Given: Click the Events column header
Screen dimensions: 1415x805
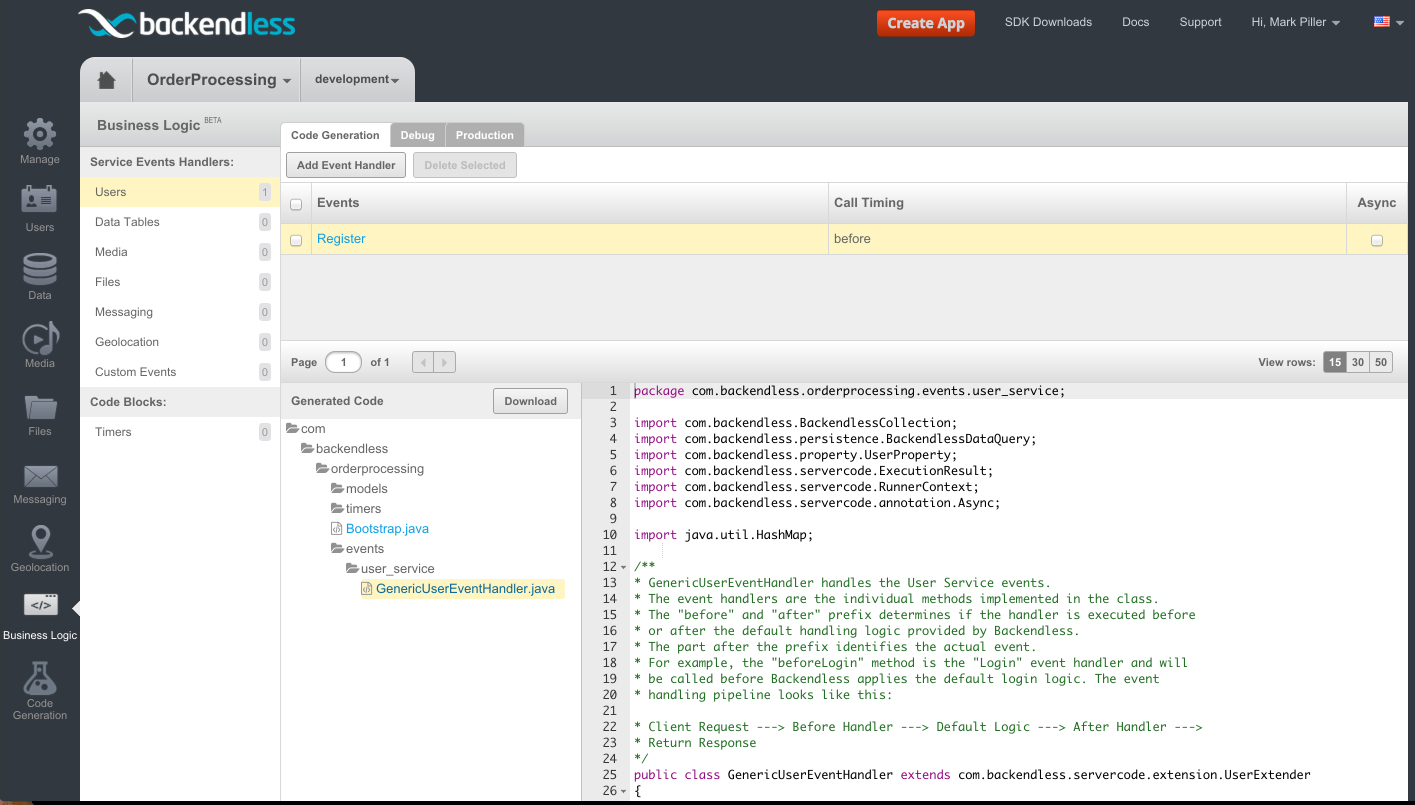Looking at the screenshot, I should pyautogui.click(x=570, y=203).
